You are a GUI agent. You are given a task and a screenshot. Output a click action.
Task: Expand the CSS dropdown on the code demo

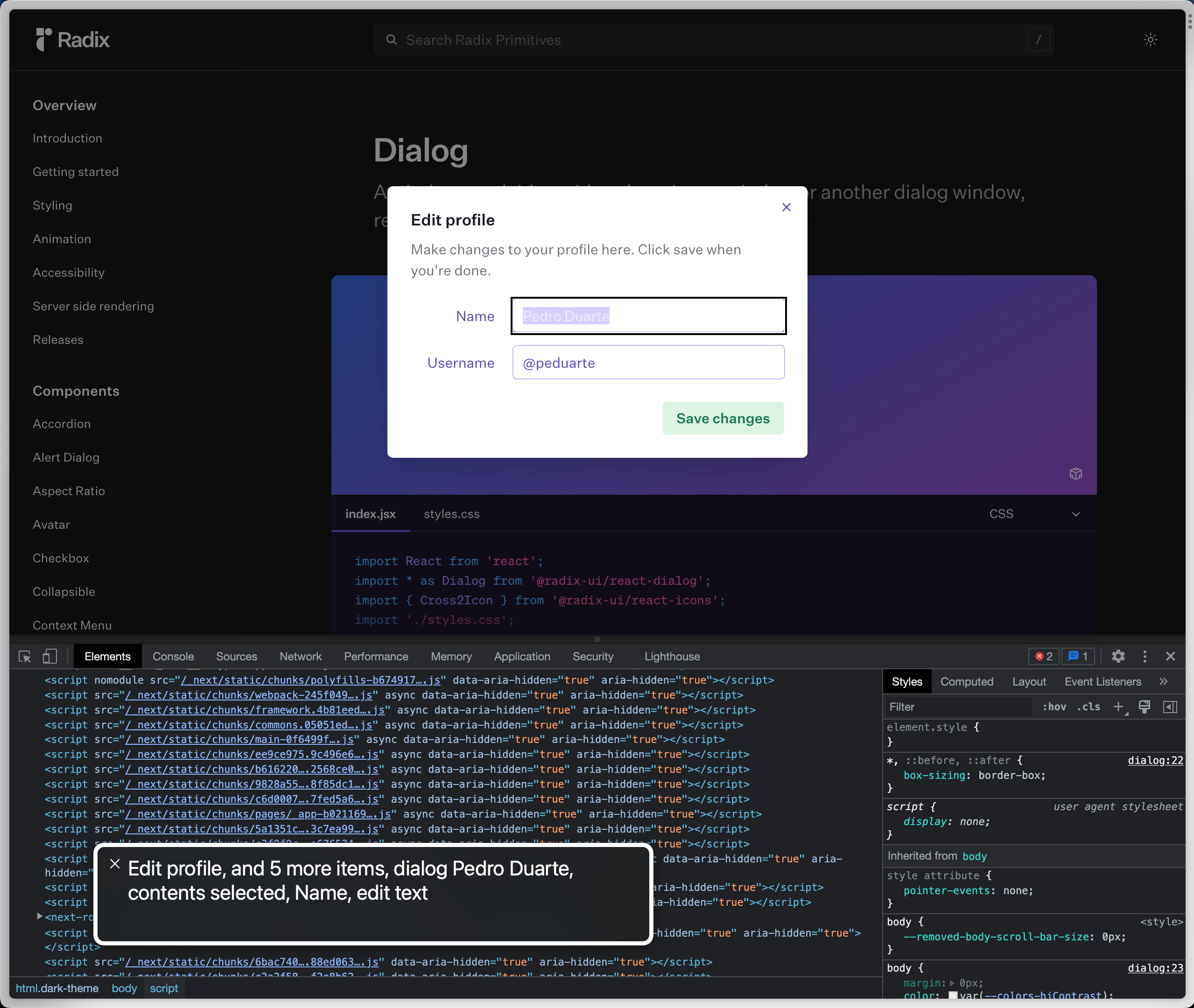pyautogui.click(x=1076, y=514)
